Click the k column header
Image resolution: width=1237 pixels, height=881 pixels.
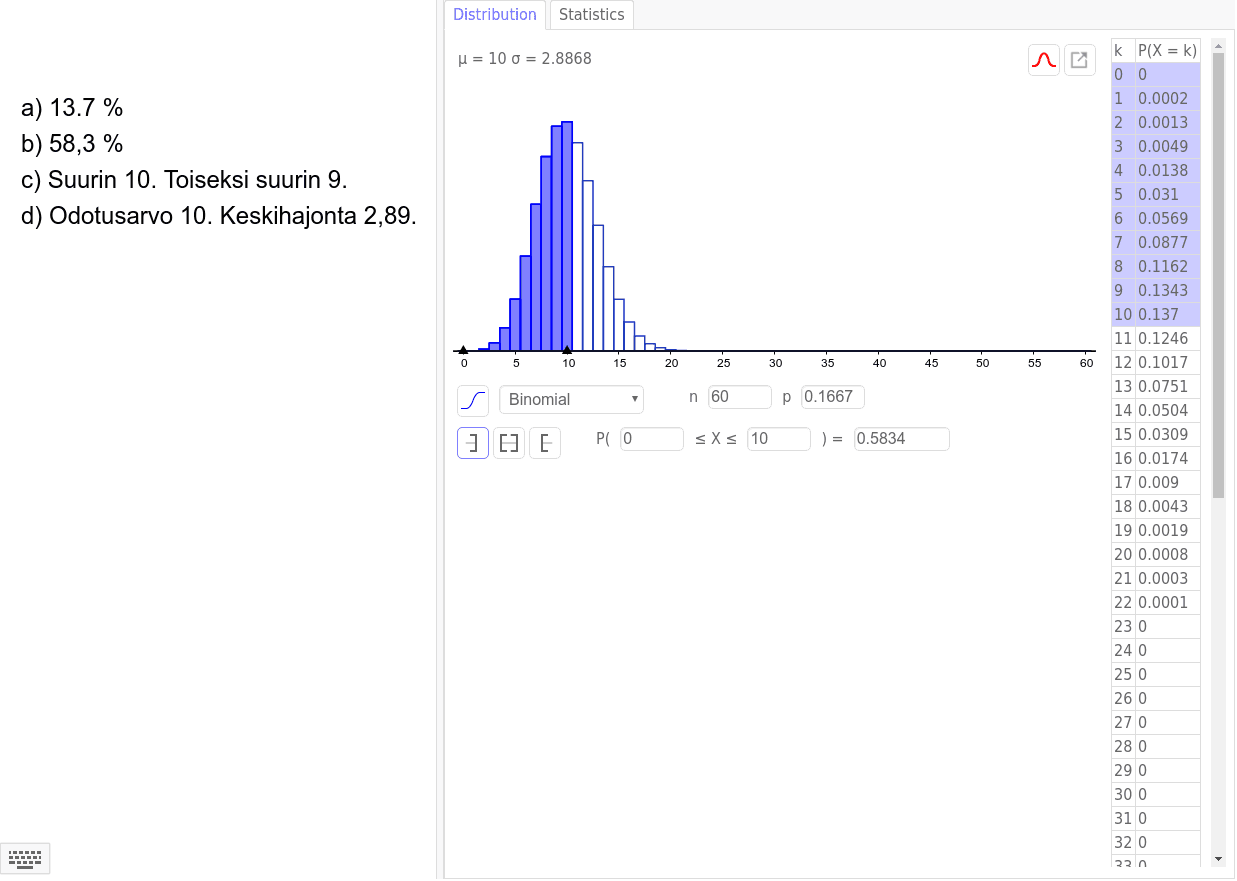(1124, 50)
